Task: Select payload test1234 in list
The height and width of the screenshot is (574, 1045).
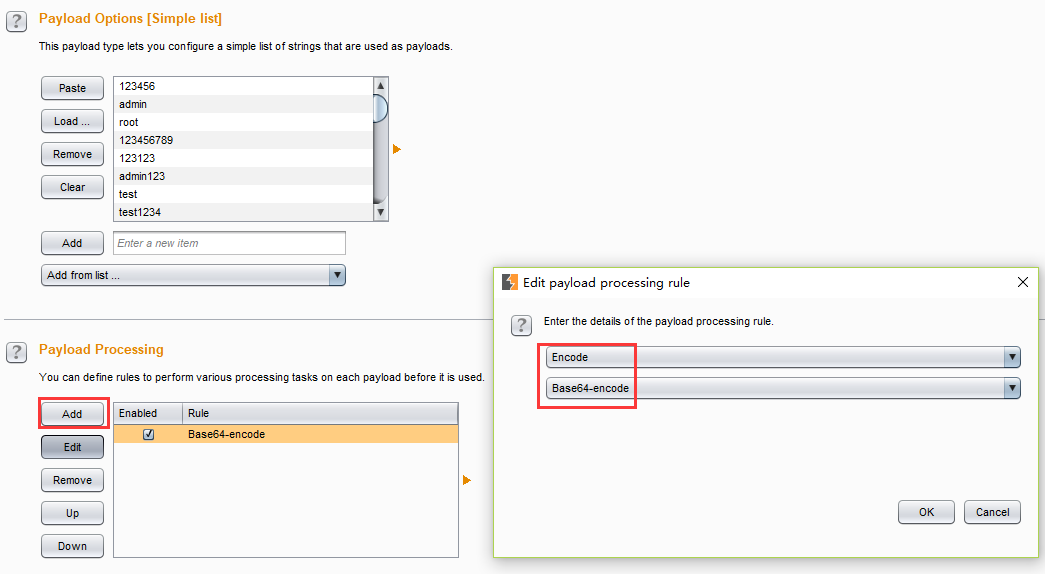Action: point(243,212)
